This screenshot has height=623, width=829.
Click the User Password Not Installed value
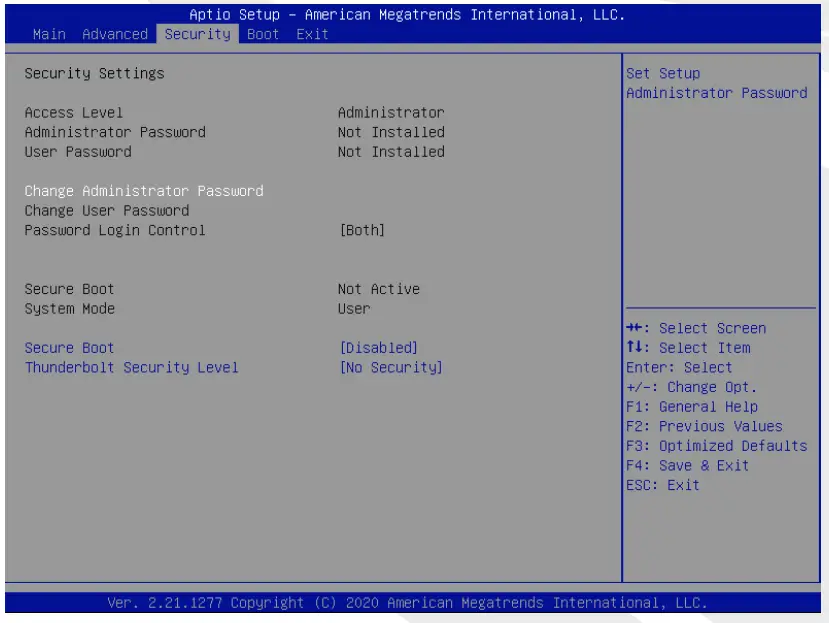(x=391, y=152)
